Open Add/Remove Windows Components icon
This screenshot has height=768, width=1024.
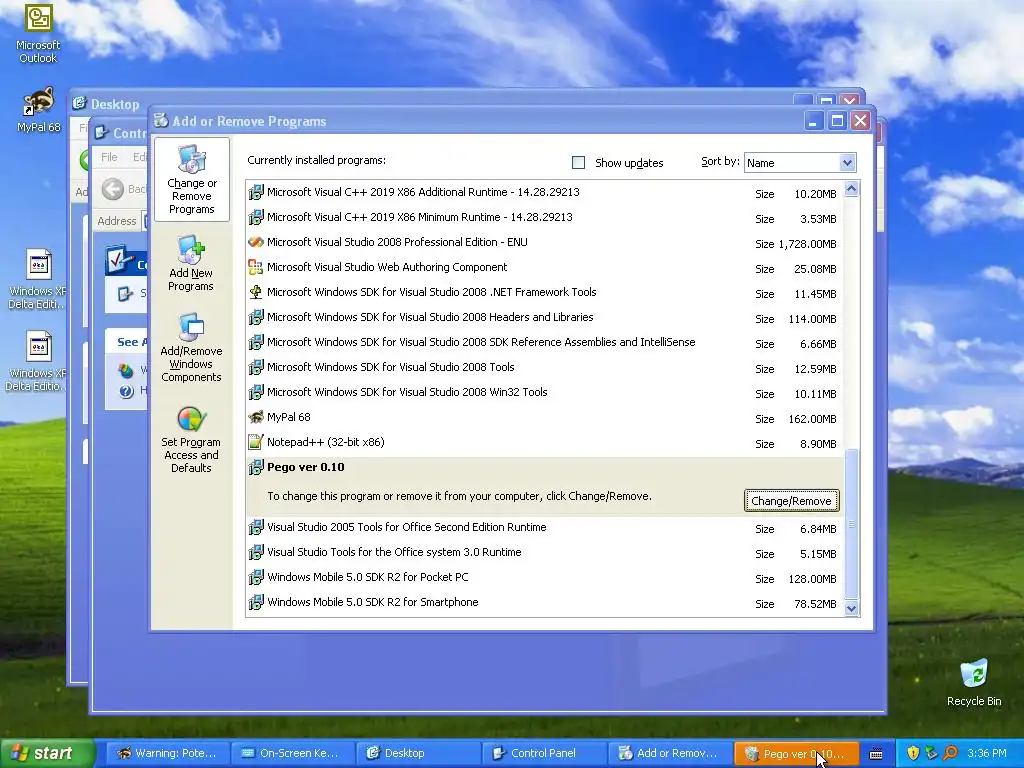pyautogui.click(x=191, y=347)
